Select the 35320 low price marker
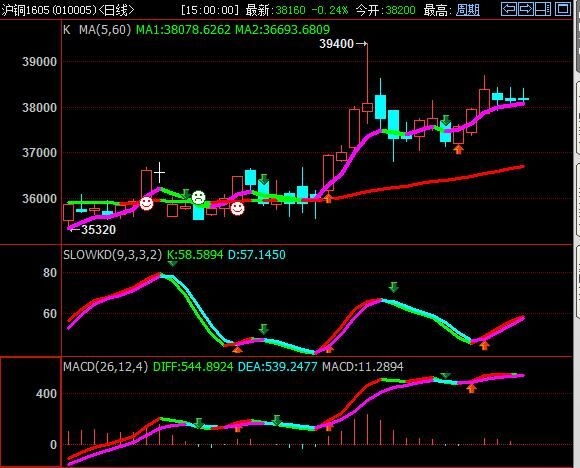Viewport: 580px width, 468px height. click(98, 229)
